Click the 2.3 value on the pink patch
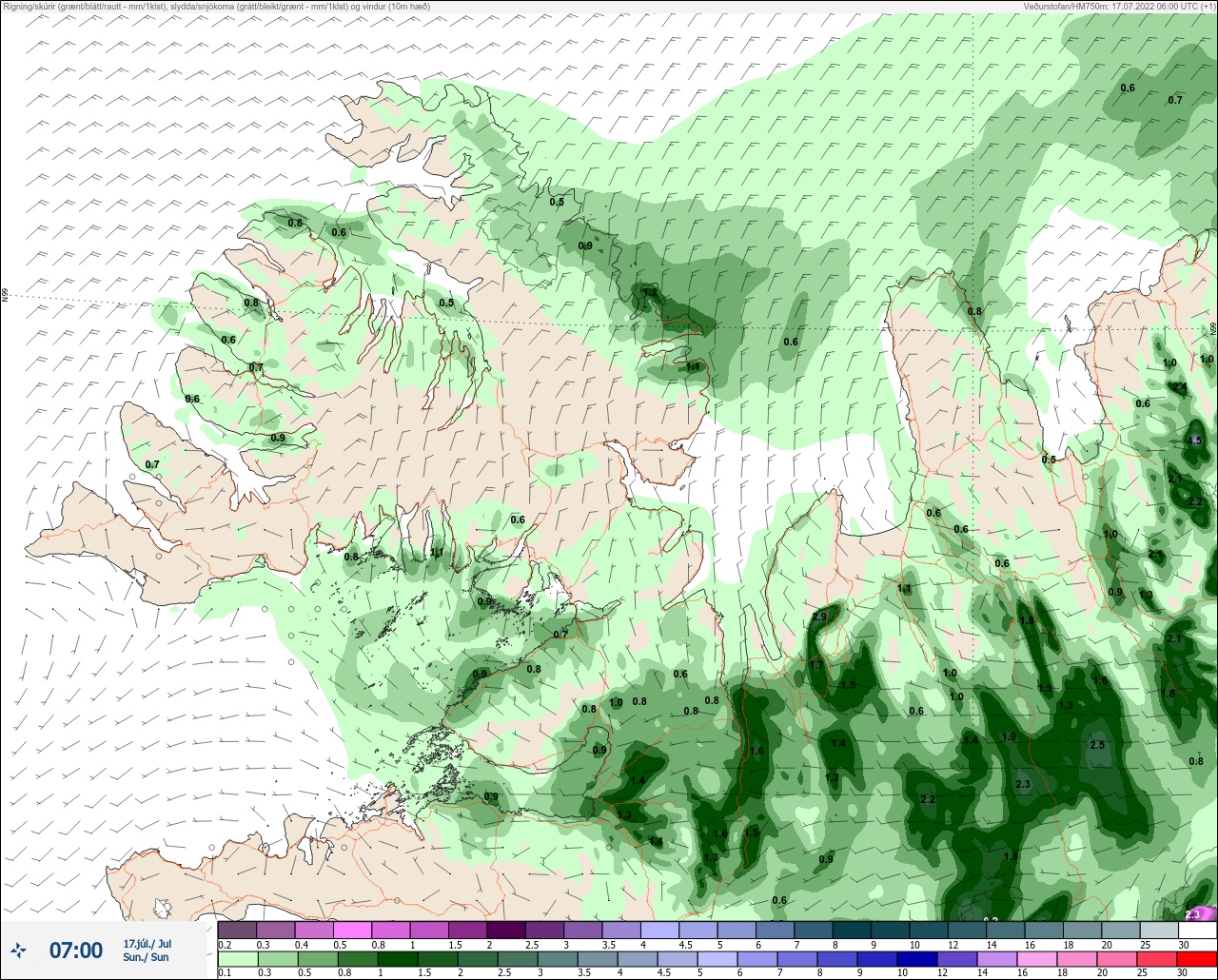The width and height of the screenshot is (1218, 980). click(1193, 914)
